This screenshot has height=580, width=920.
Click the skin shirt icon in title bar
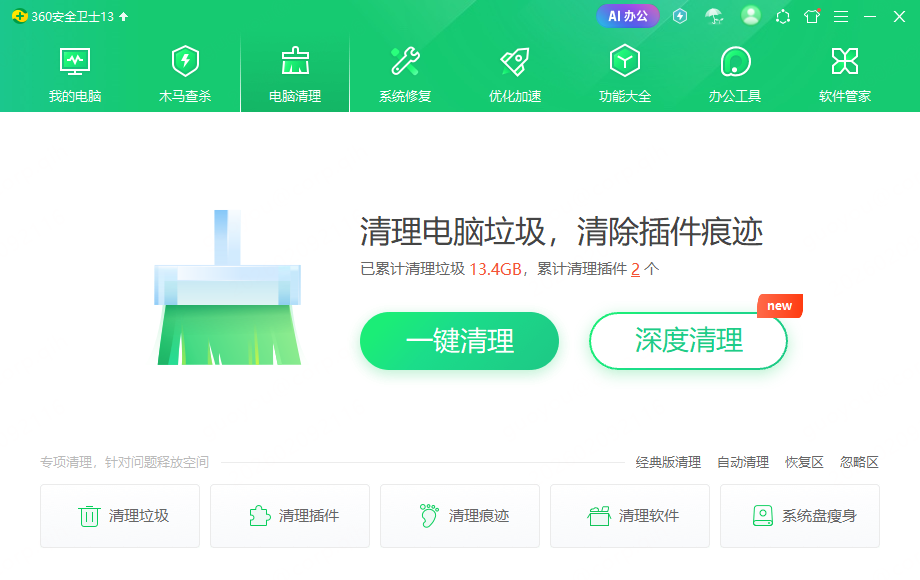(812, 16)
